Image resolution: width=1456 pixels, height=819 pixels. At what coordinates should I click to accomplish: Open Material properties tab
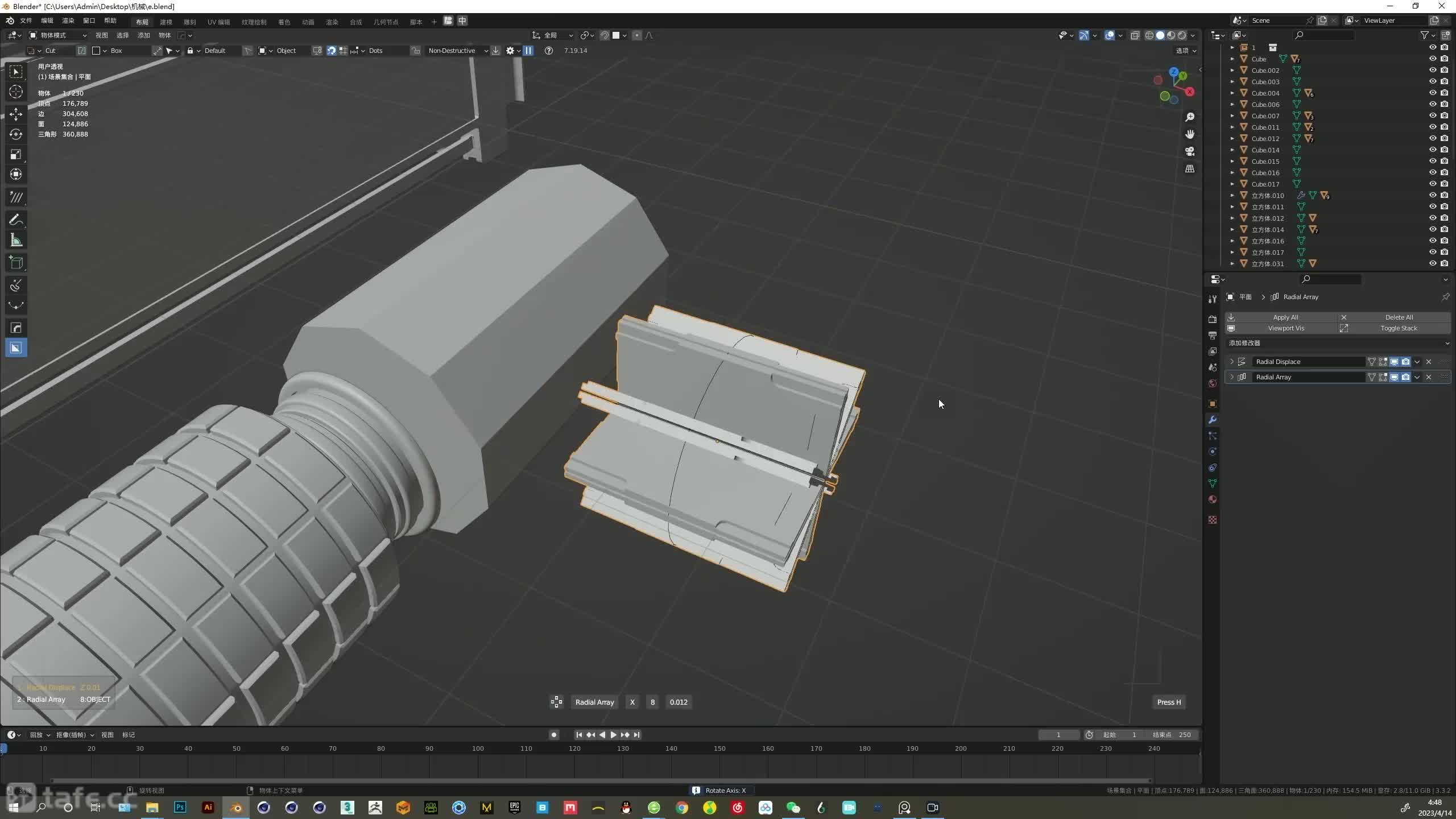tap(1213, 499)
